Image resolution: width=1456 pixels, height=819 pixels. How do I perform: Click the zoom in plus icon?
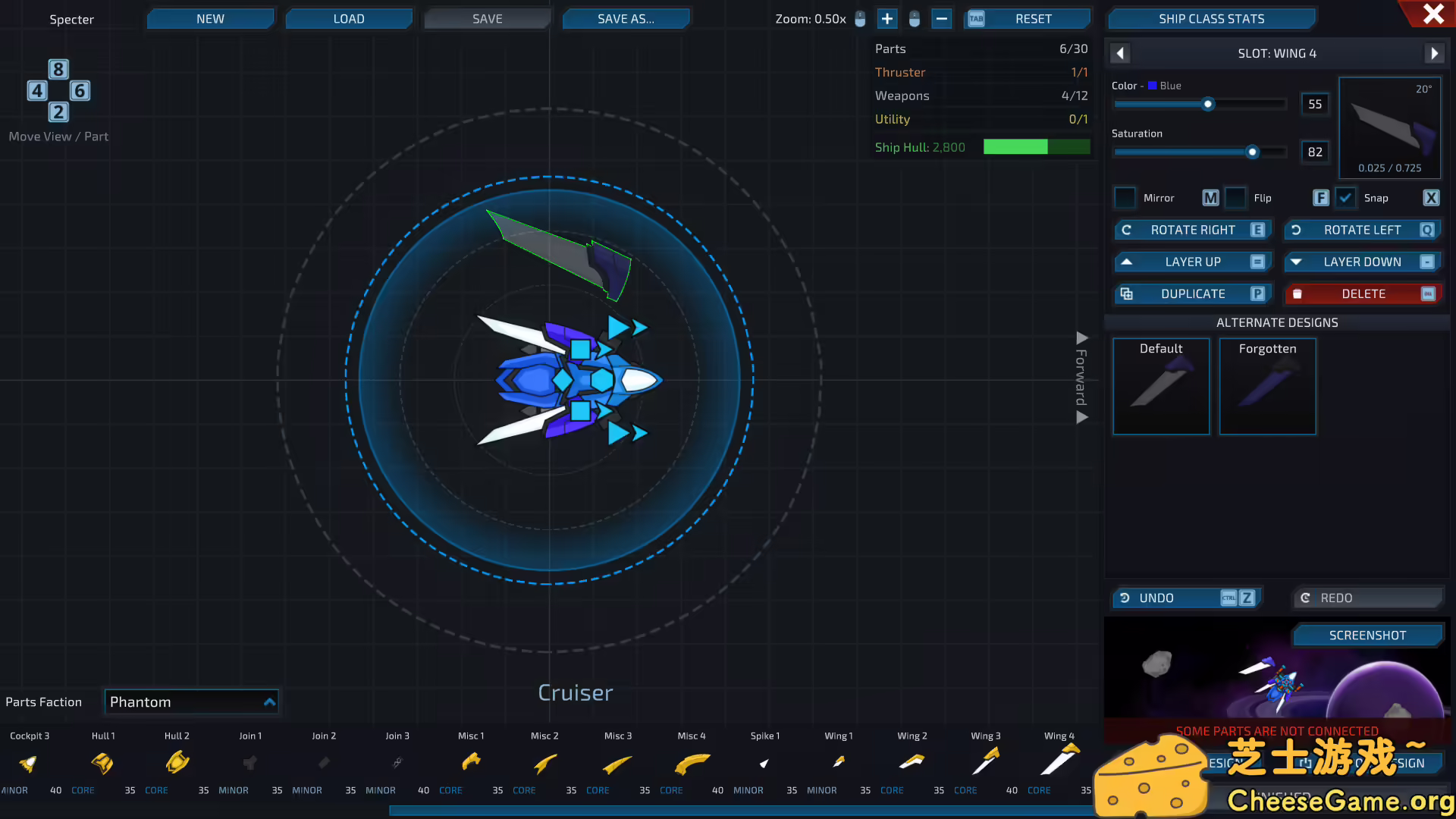886,19
